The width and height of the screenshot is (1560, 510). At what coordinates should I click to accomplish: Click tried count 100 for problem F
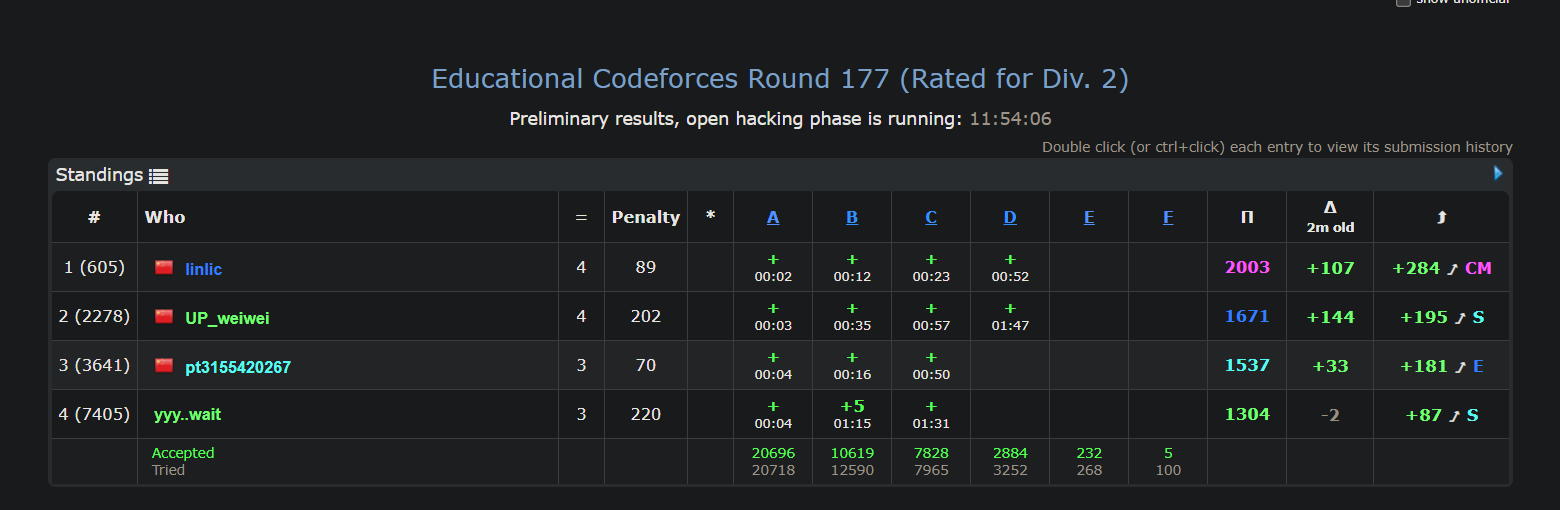tap(1168, 470)
